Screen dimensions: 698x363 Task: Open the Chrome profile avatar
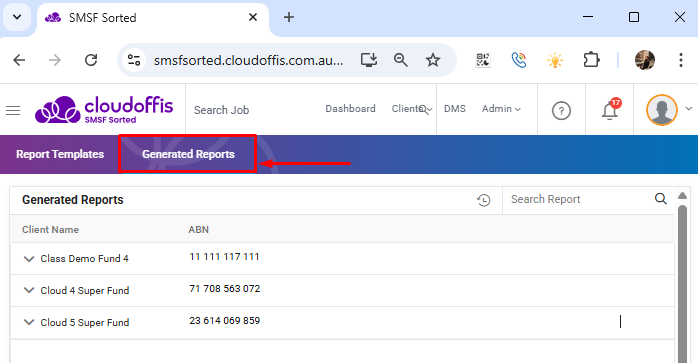point(645,60)
